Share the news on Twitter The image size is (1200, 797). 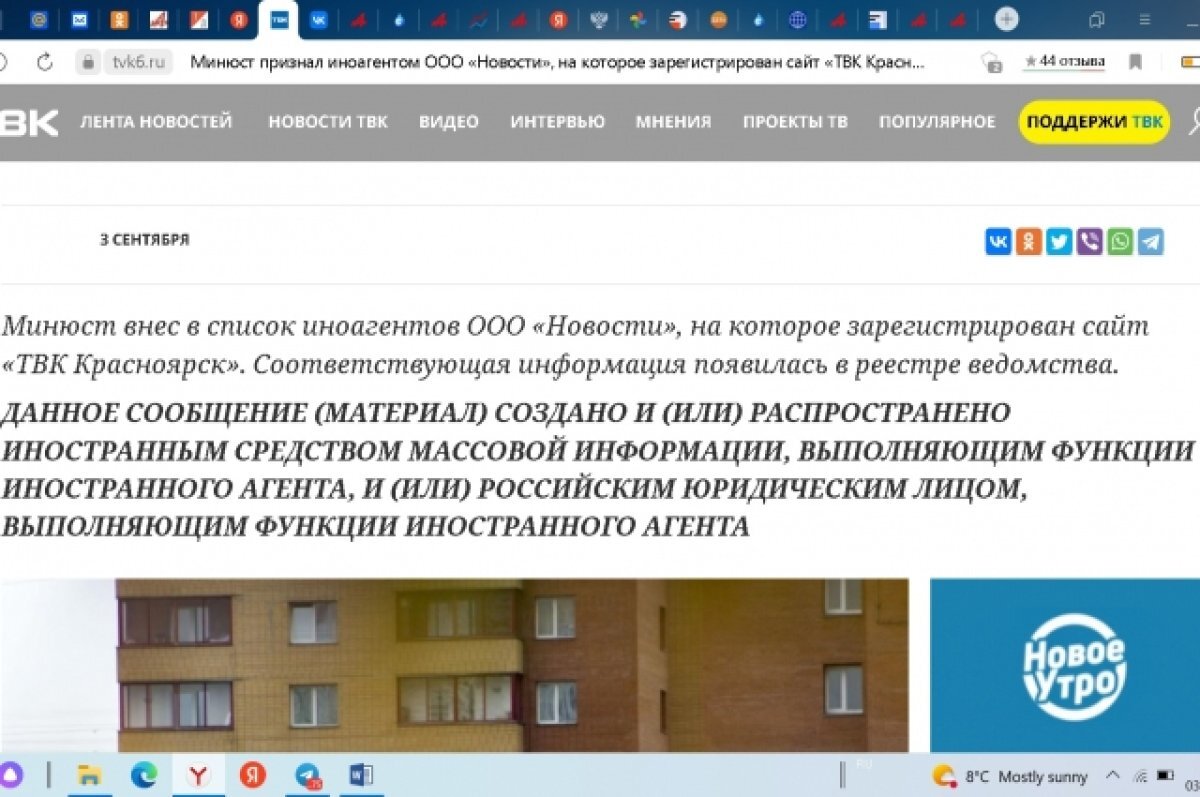click(1058, 240)
